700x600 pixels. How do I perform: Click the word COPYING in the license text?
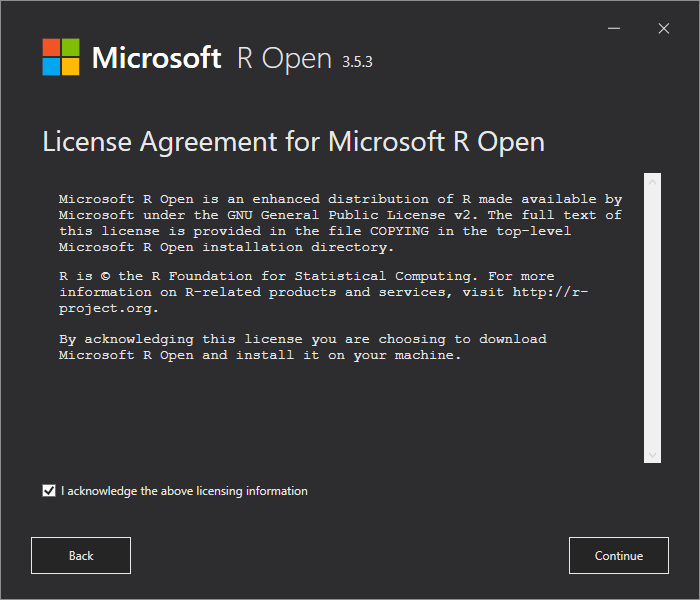coord(399,231)
